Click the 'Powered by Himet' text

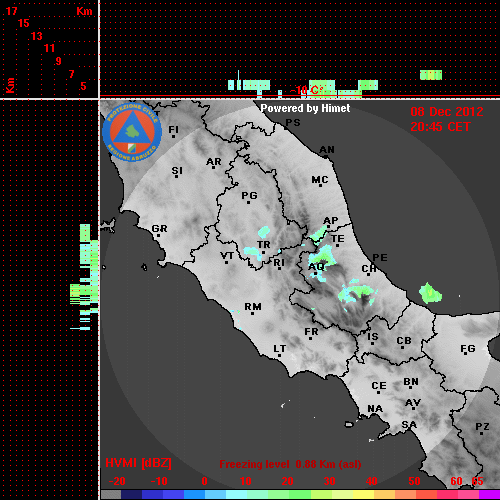click(305, 108)
